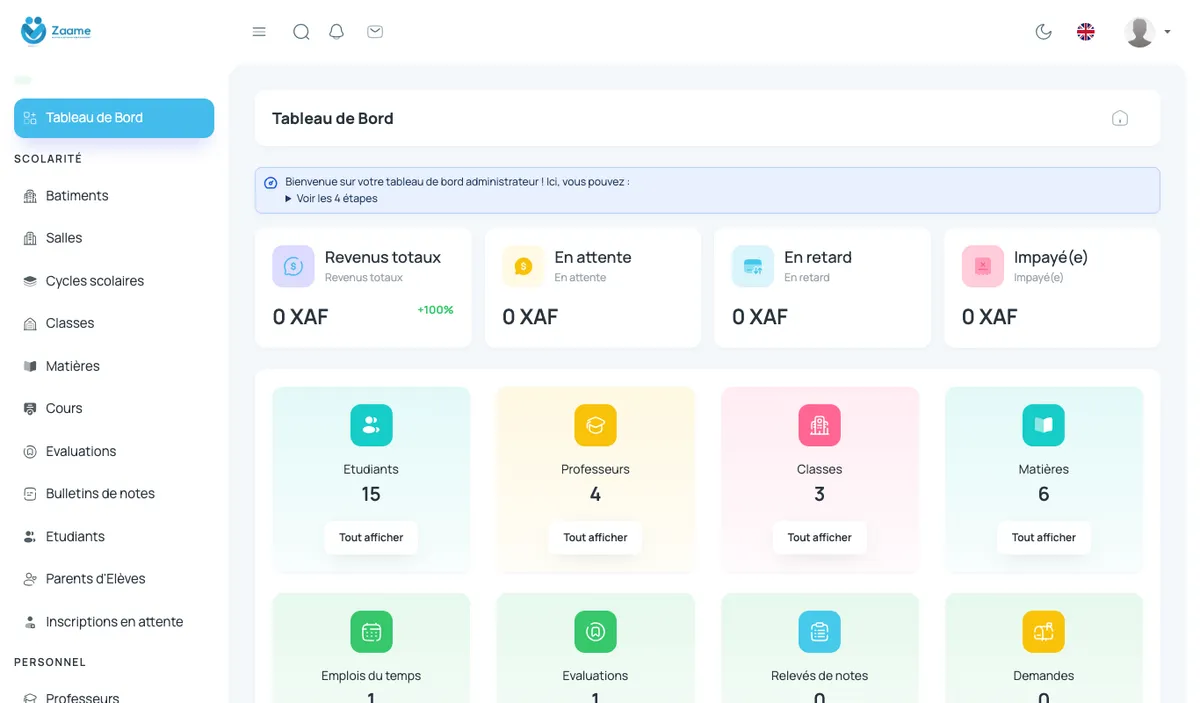The image size is (1200, 703).
Task: Open the search icon in top bar
Action: (301, 32)
